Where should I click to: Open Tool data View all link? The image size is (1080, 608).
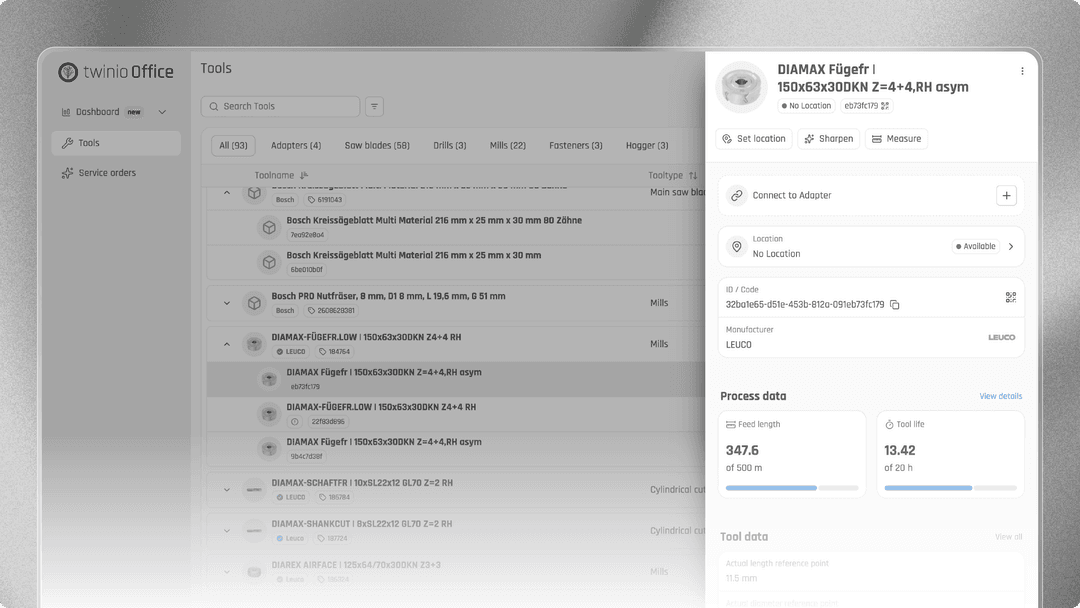coord(1008,536)
